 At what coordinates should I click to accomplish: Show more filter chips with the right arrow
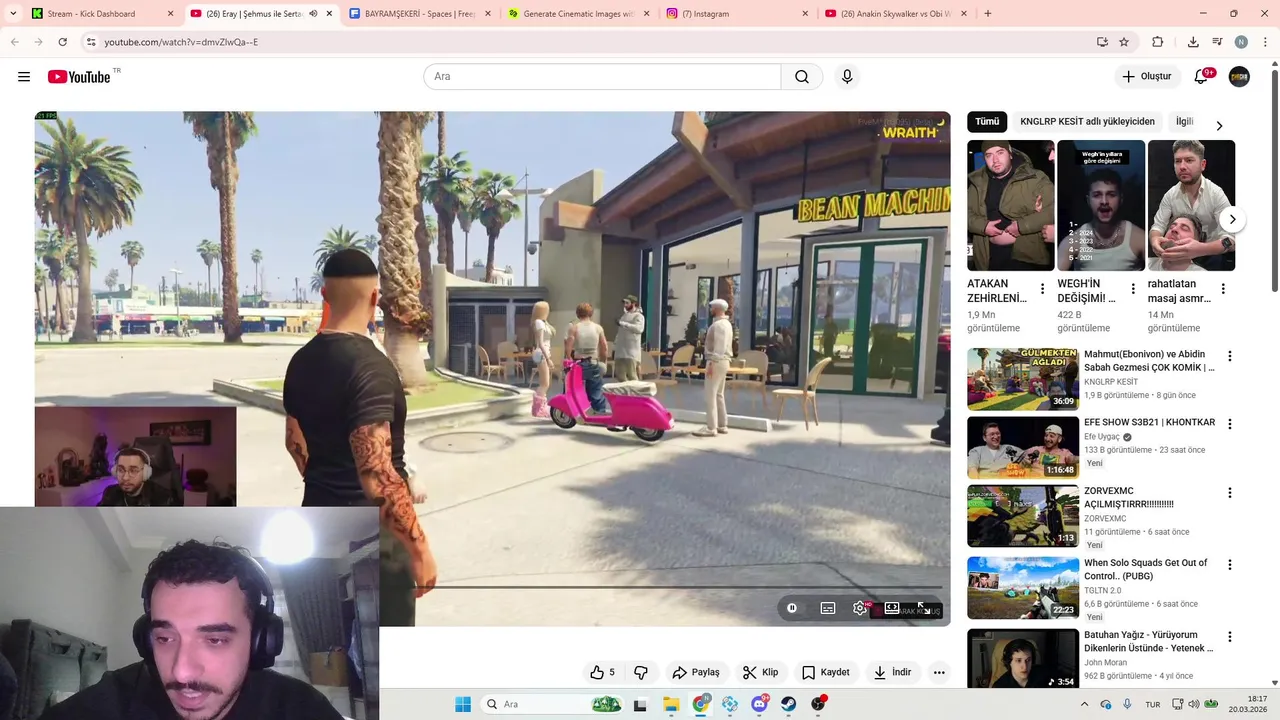1219,125
